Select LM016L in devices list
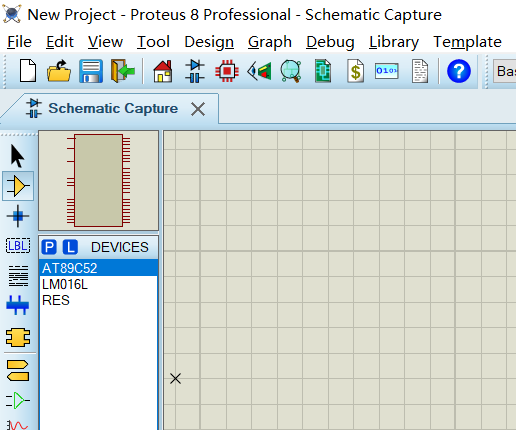 [x=98, y=284]
